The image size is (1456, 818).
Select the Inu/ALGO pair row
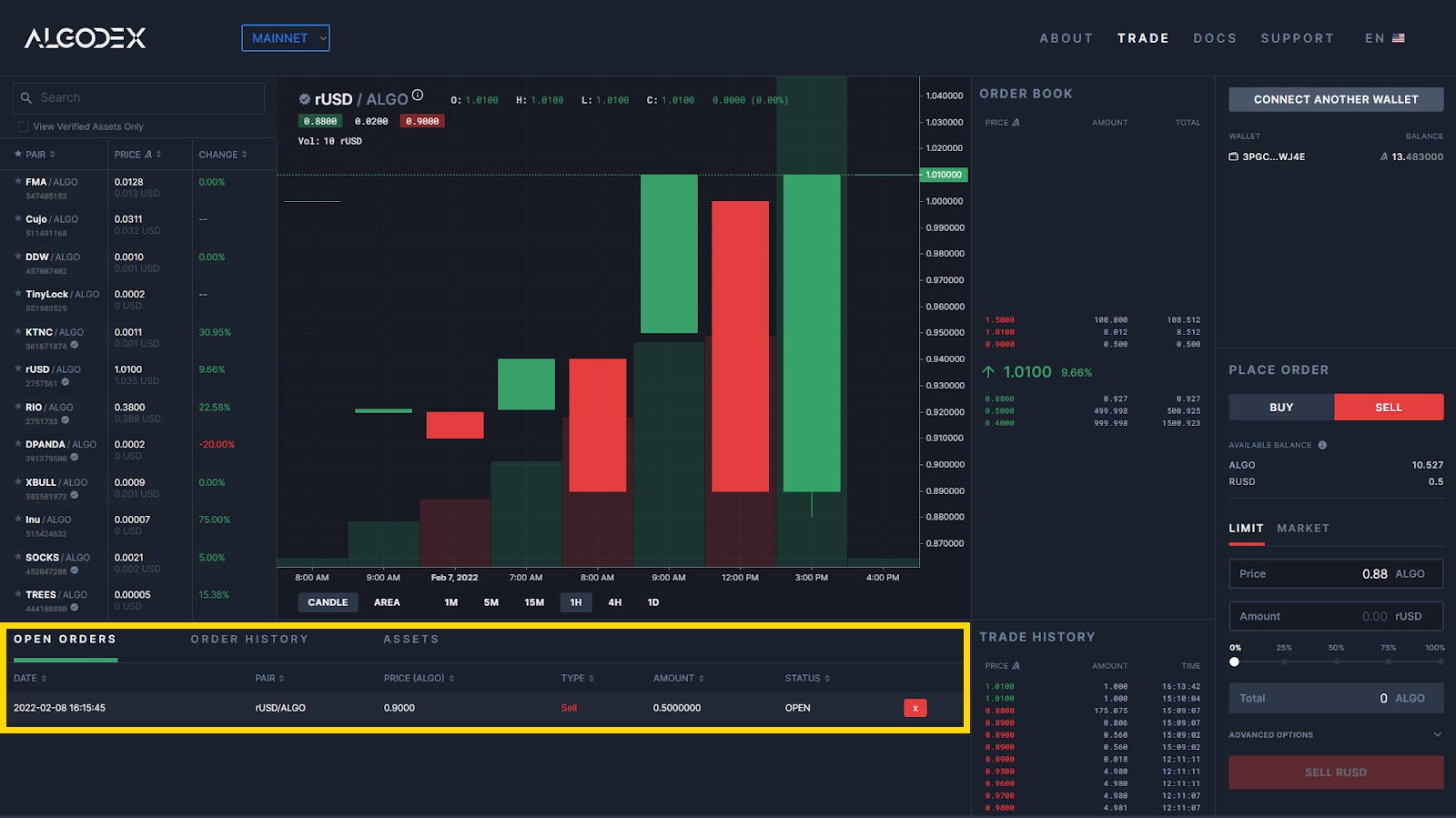pyautogui.click(x=138, y=526)
